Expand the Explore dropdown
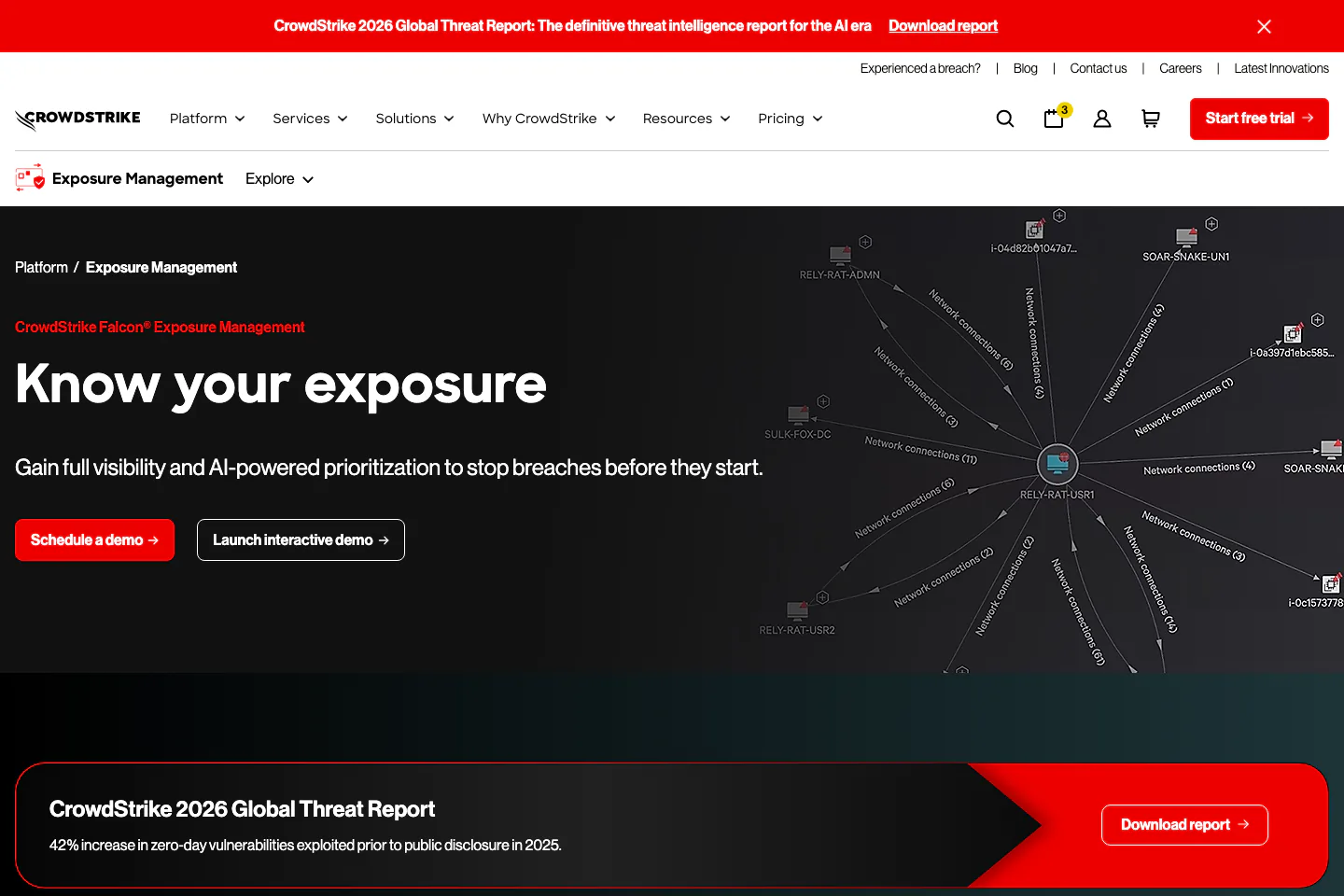The height and width of the screenshot is (896, 1344). click(x=279, y=179)
